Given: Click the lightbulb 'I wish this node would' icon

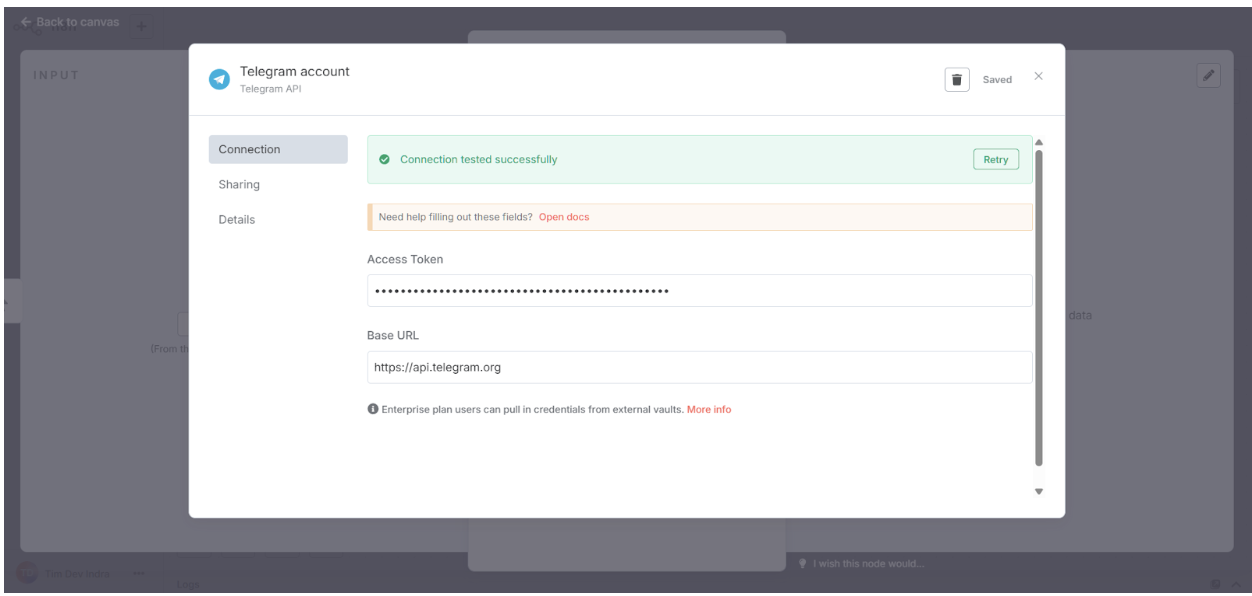Looking at the screenshot, I should click(803, 563).
